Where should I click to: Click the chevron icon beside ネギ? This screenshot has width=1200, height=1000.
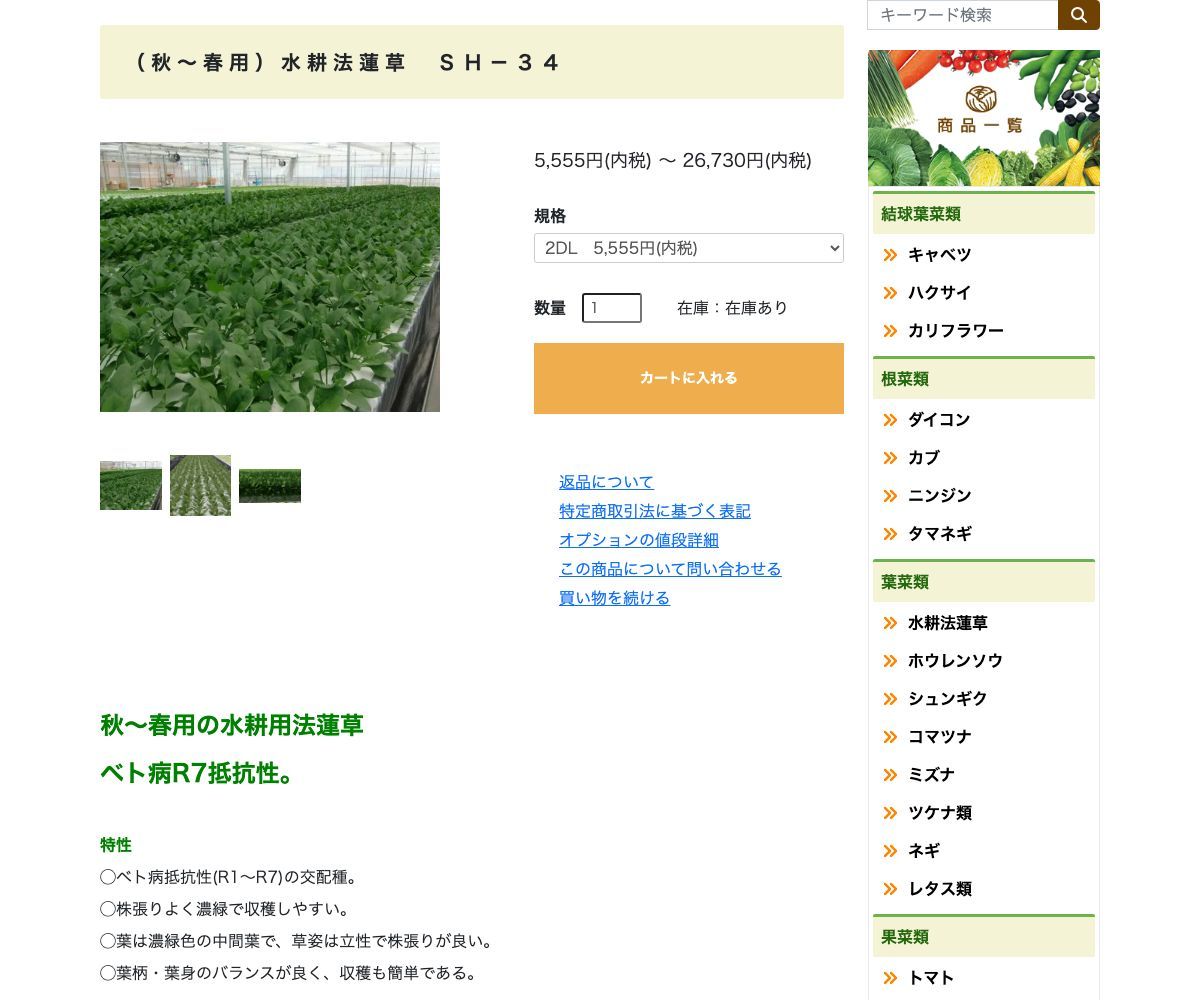click(890, 851)
